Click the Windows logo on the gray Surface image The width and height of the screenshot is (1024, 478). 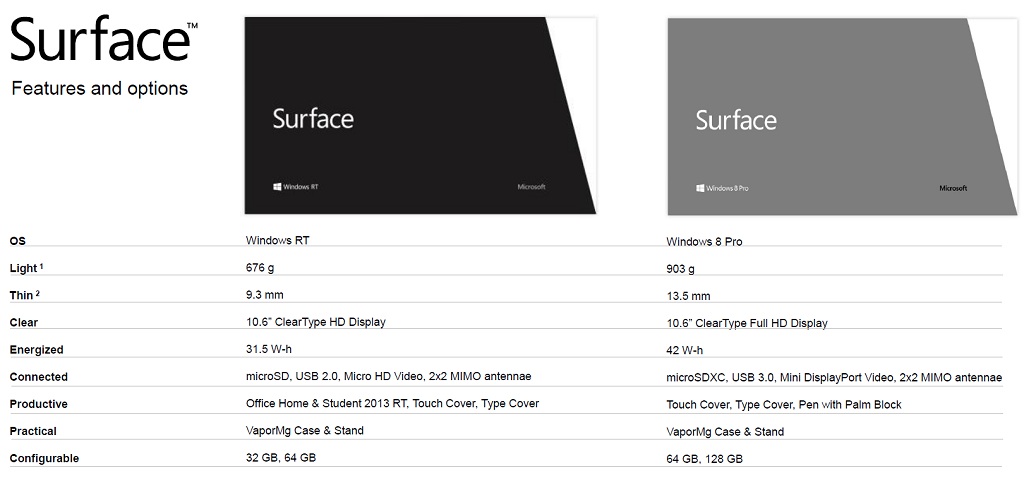[x=700, y=188]
